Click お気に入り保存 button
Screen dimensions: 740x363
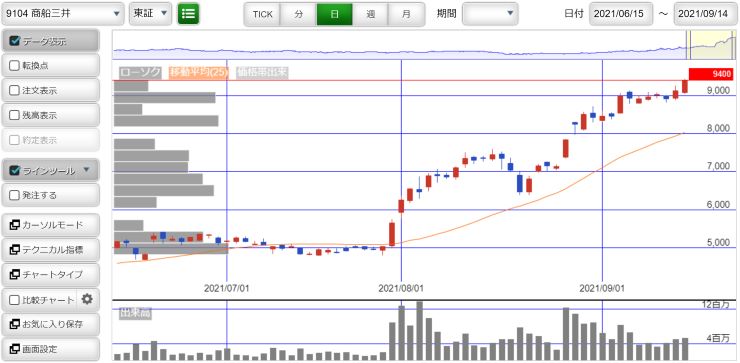(x=51, y=324)
